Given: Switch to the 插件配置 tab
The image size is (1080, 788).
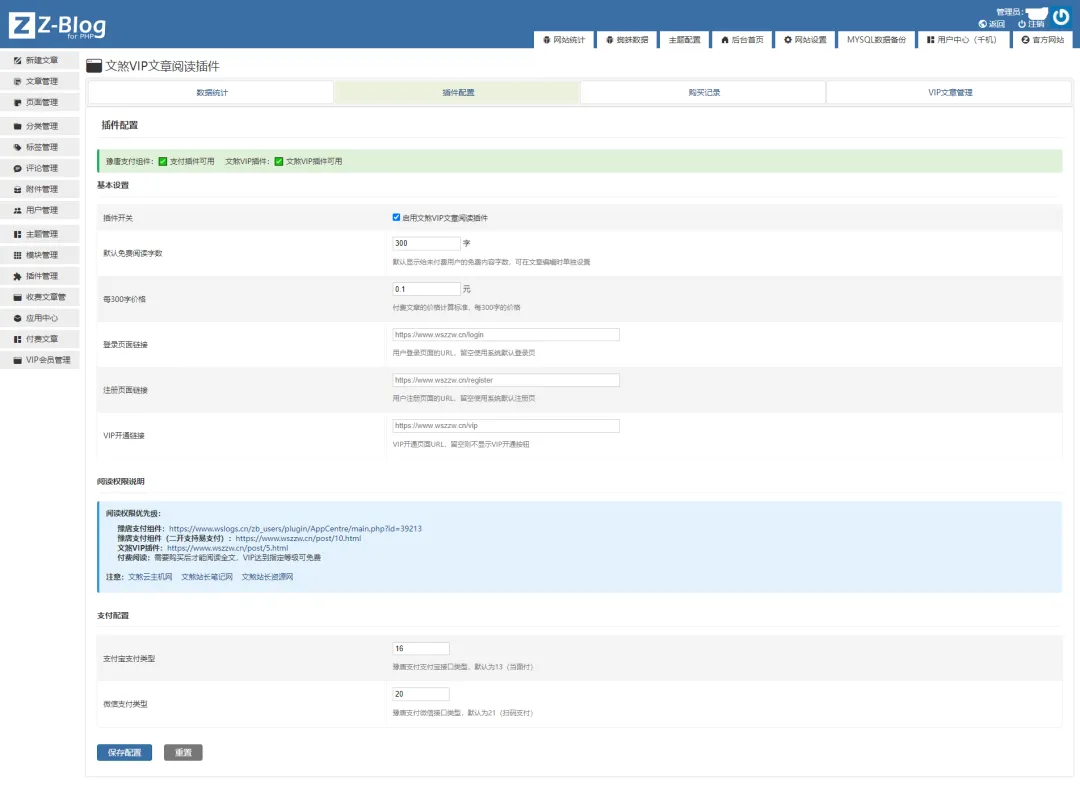Looking at the screenshot, I should pos(457,92).
